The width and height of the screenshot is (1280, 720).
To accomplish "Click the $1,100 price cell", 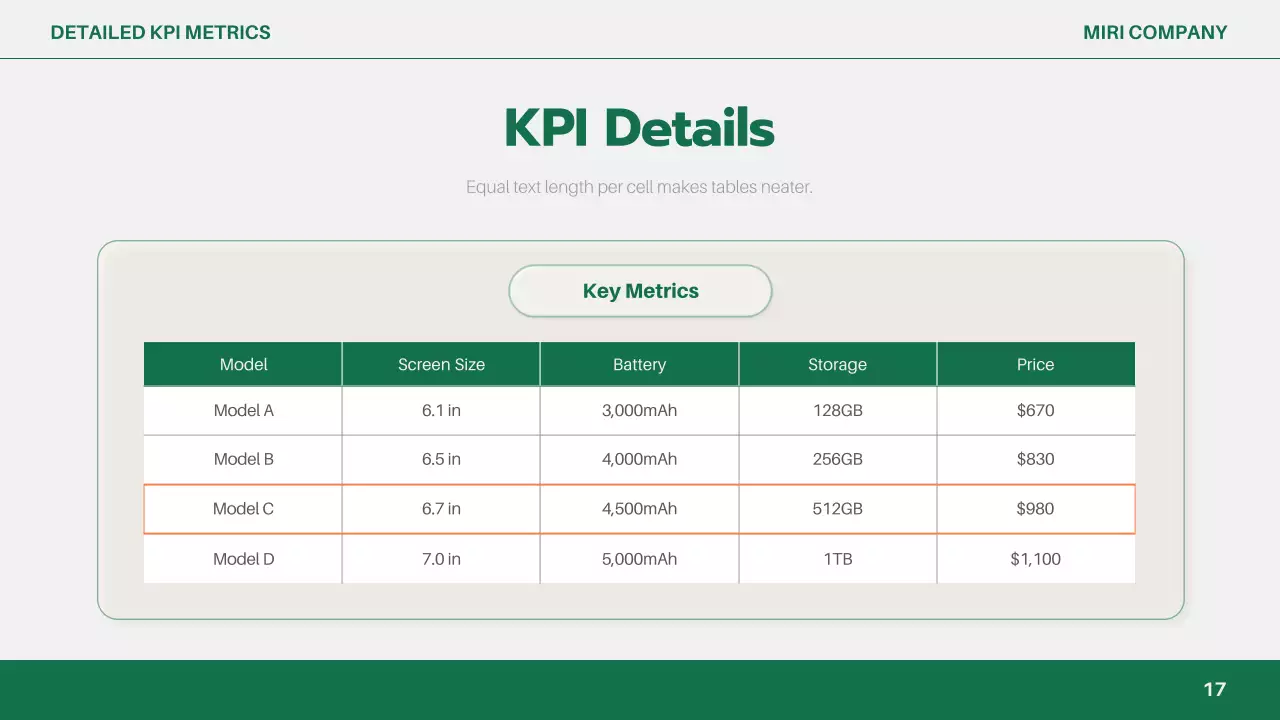I will pyautogui.click(x=1035, y=559).
